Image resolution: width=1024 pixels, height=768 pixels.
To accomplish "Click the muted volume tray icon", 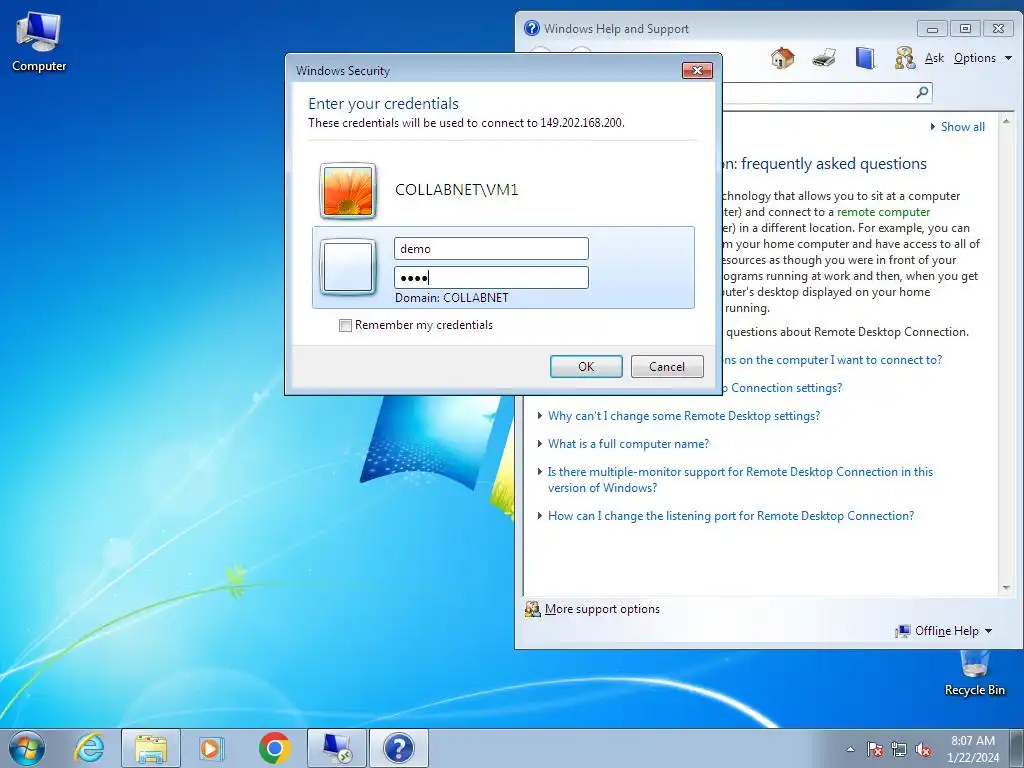I will pyautogui.click(x=923, y=749).
